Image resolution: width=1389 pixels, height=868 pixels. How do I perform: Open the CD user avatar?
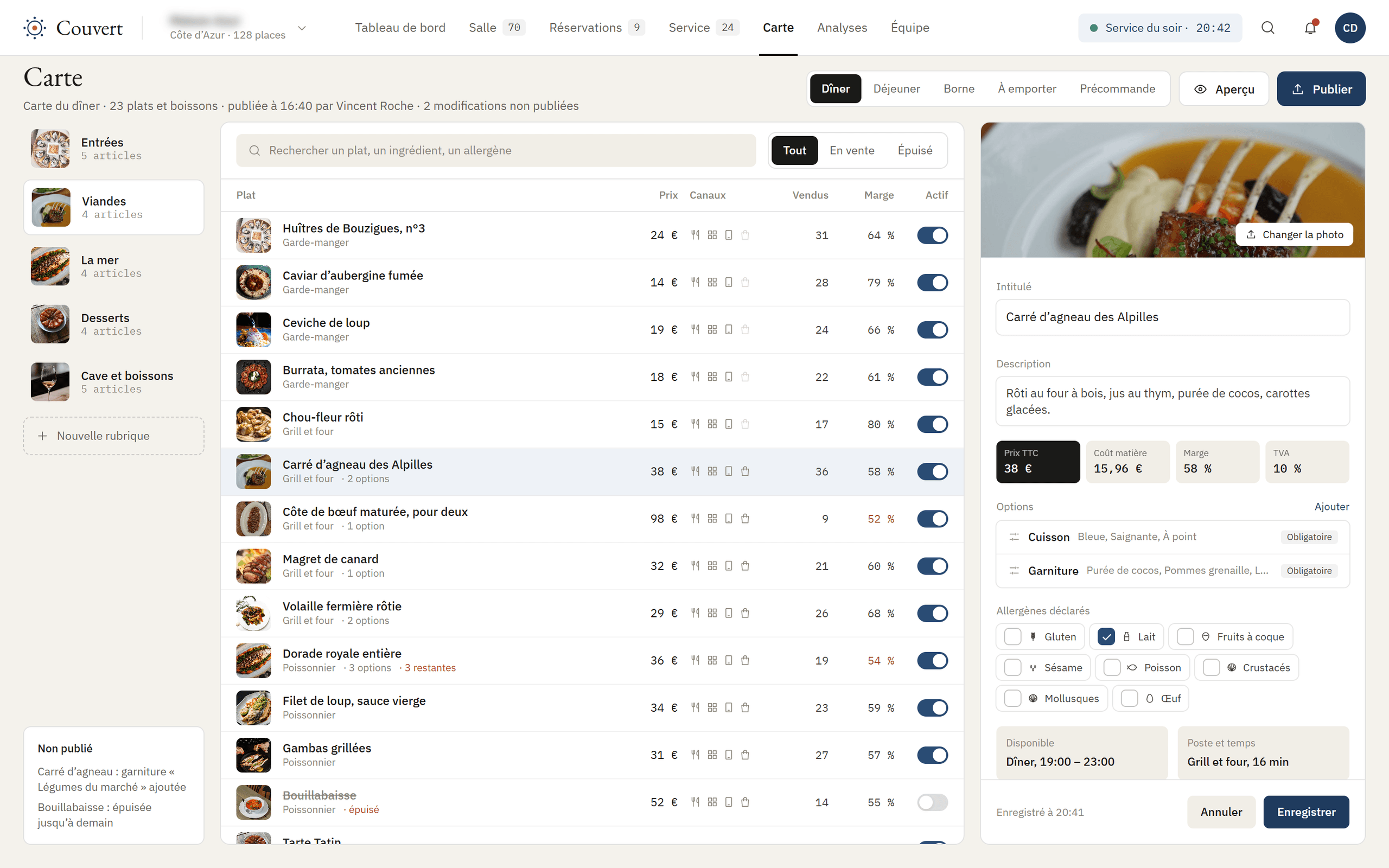(x=1350, y=28)
